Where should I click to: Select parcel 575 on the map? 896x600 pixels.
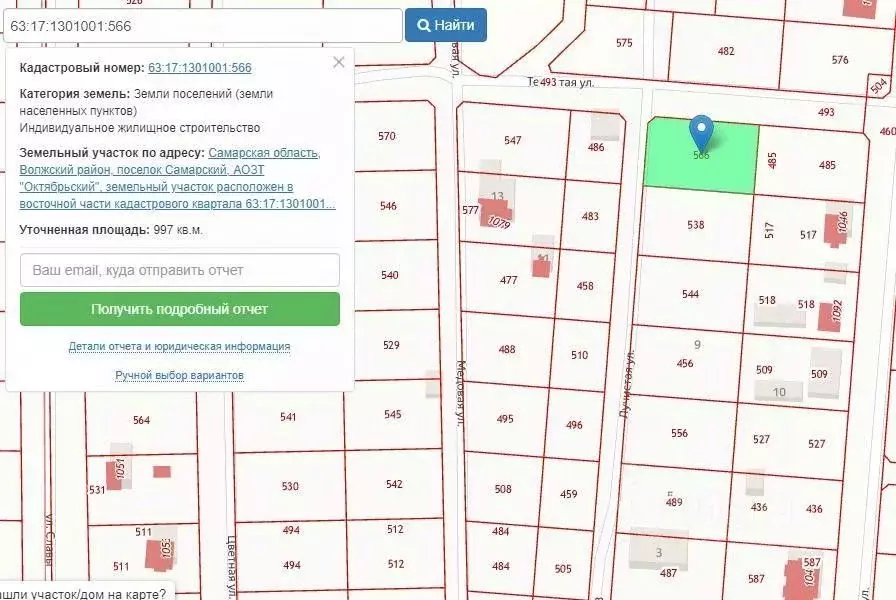click(624, 43)
